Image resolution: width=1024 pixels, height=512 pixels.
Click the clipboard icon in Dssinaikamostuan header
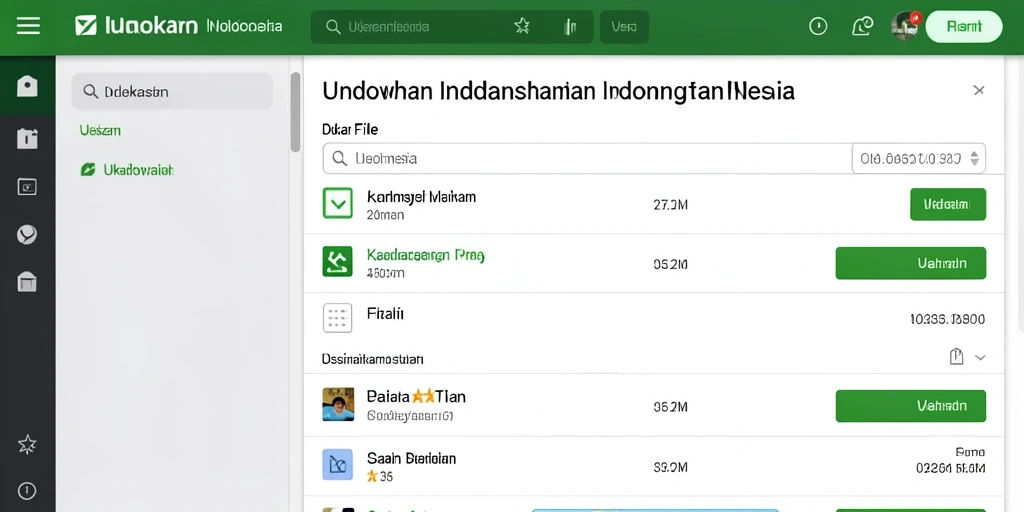956,357
